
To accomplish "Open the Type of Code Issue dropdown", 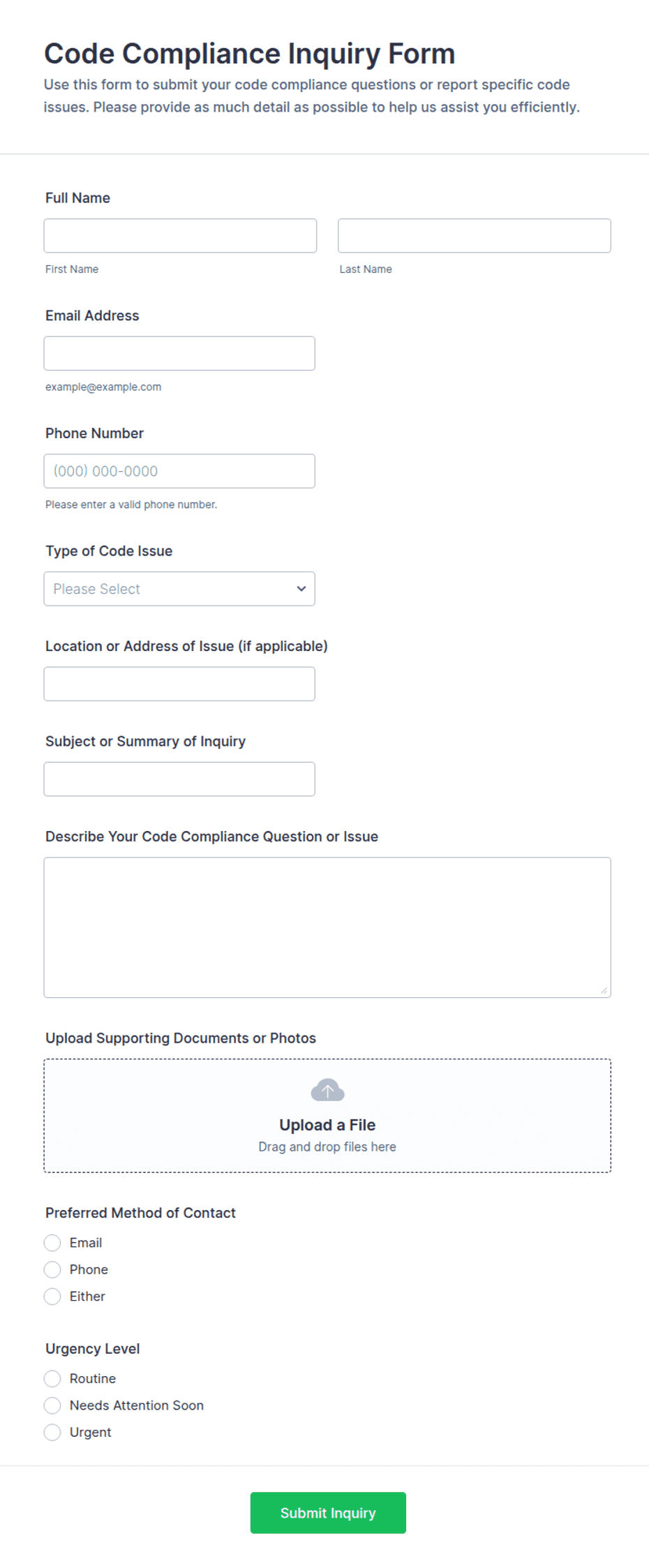I will (179, 589).
